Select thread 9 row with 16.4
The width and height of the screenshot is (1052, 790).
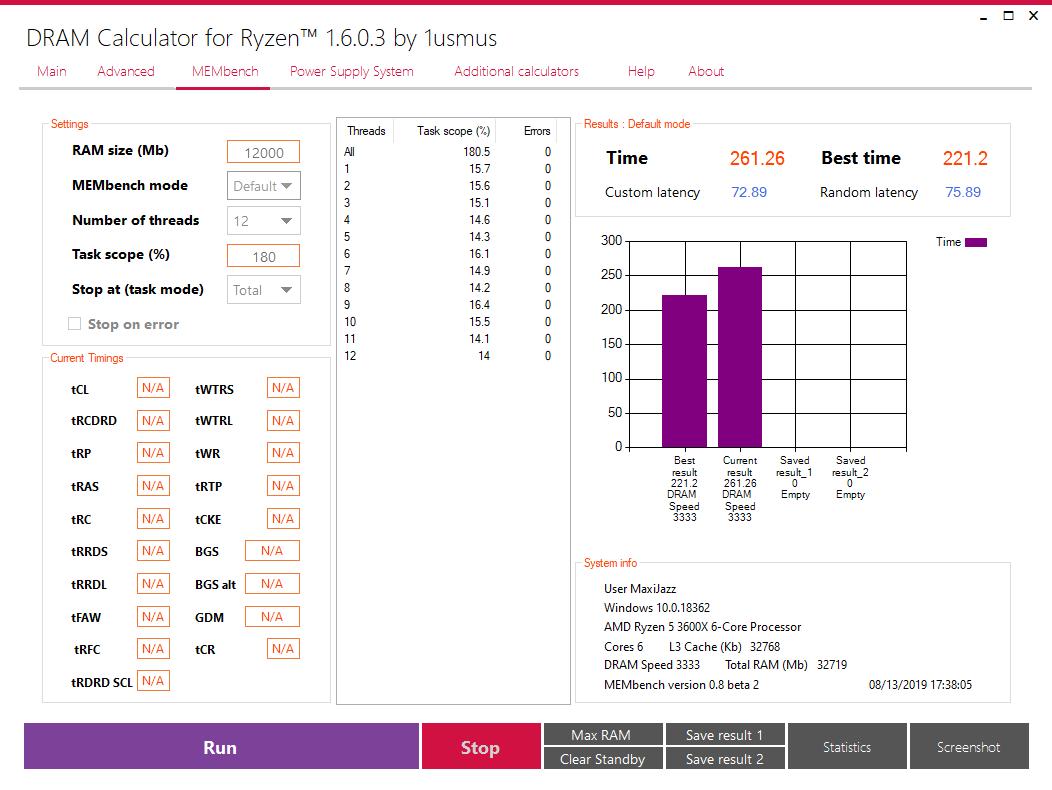[x=448, y=305]
